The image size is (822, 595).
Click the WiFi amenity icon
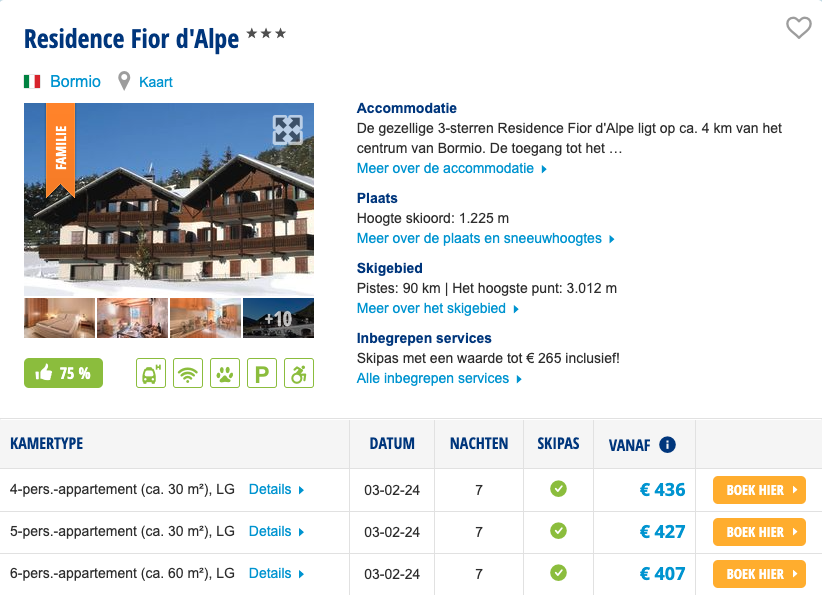tap(187, 373)
